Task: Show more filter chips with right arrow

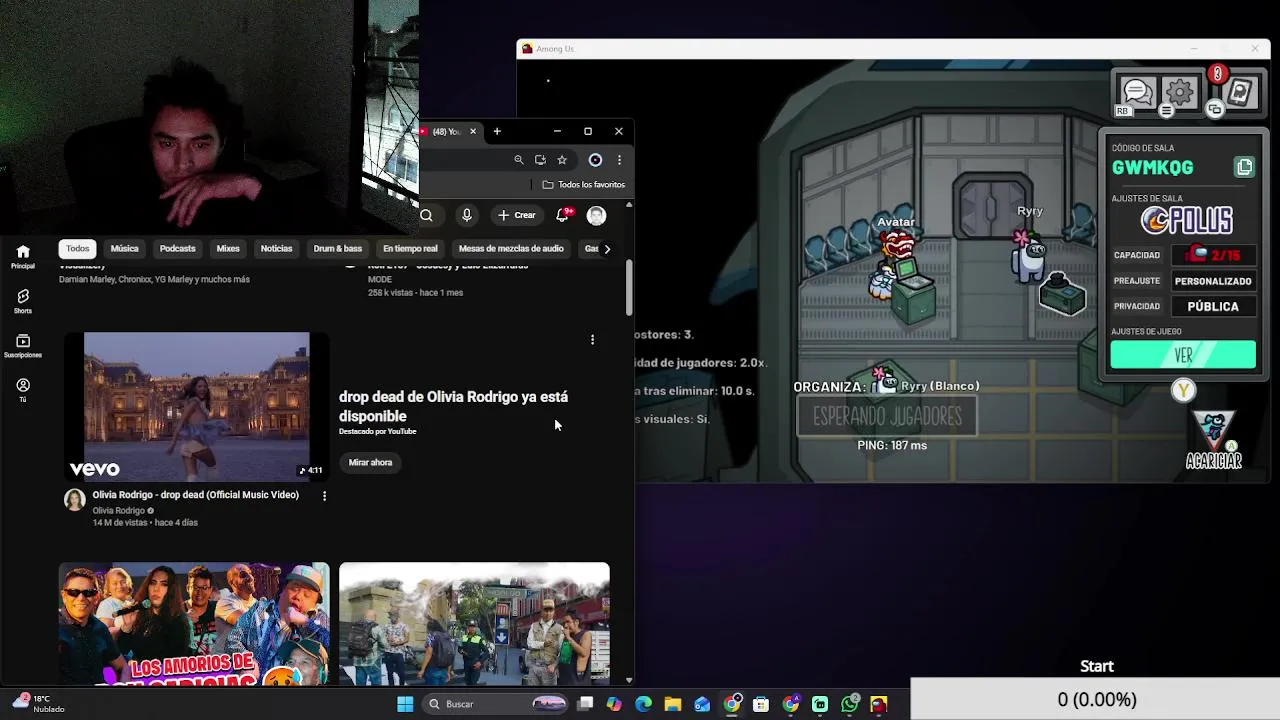Action: click(606, 249)
